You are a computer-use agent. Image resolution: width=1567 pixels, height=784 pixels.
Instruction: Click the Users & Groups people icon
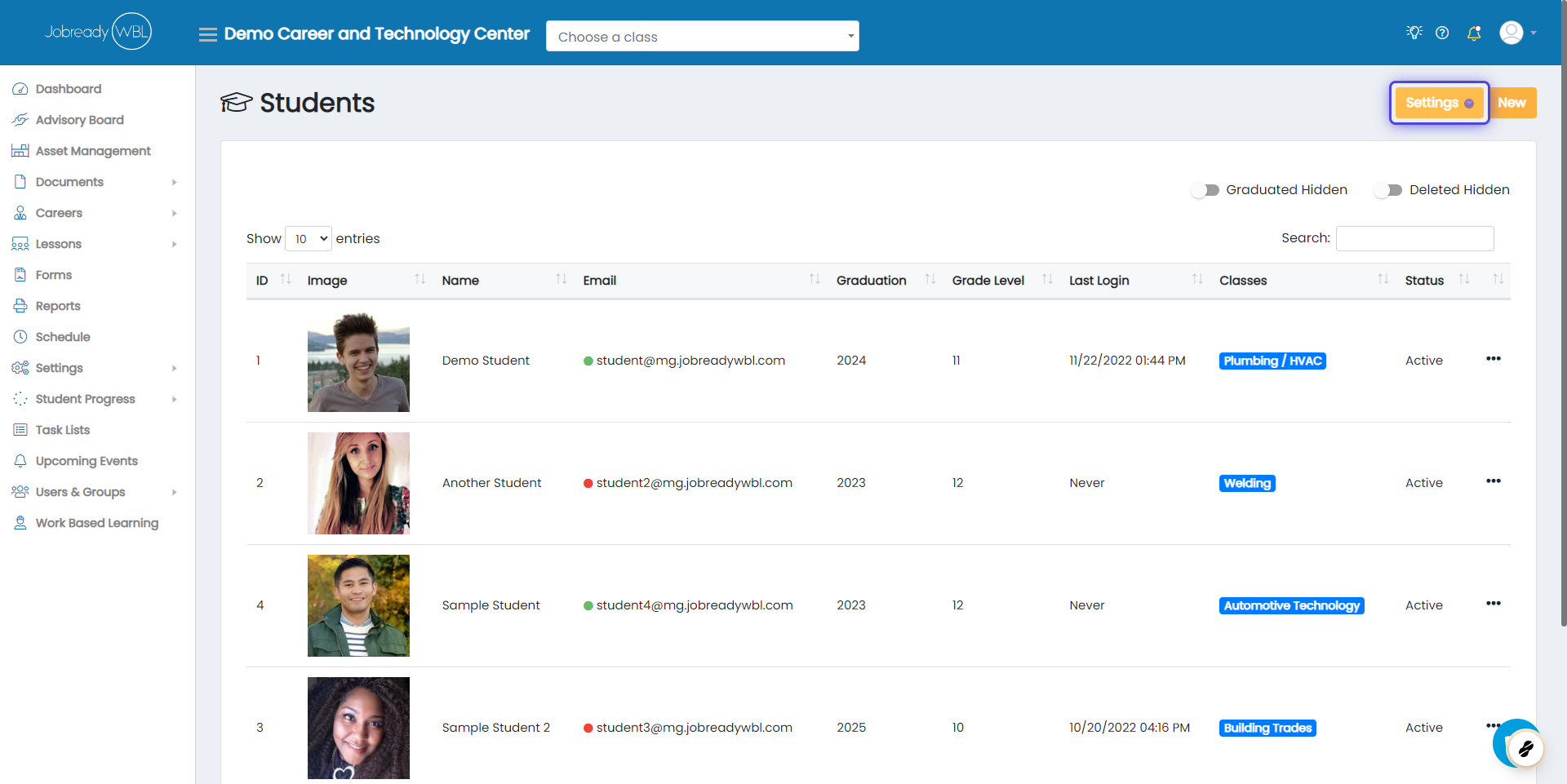coord(20,492)
